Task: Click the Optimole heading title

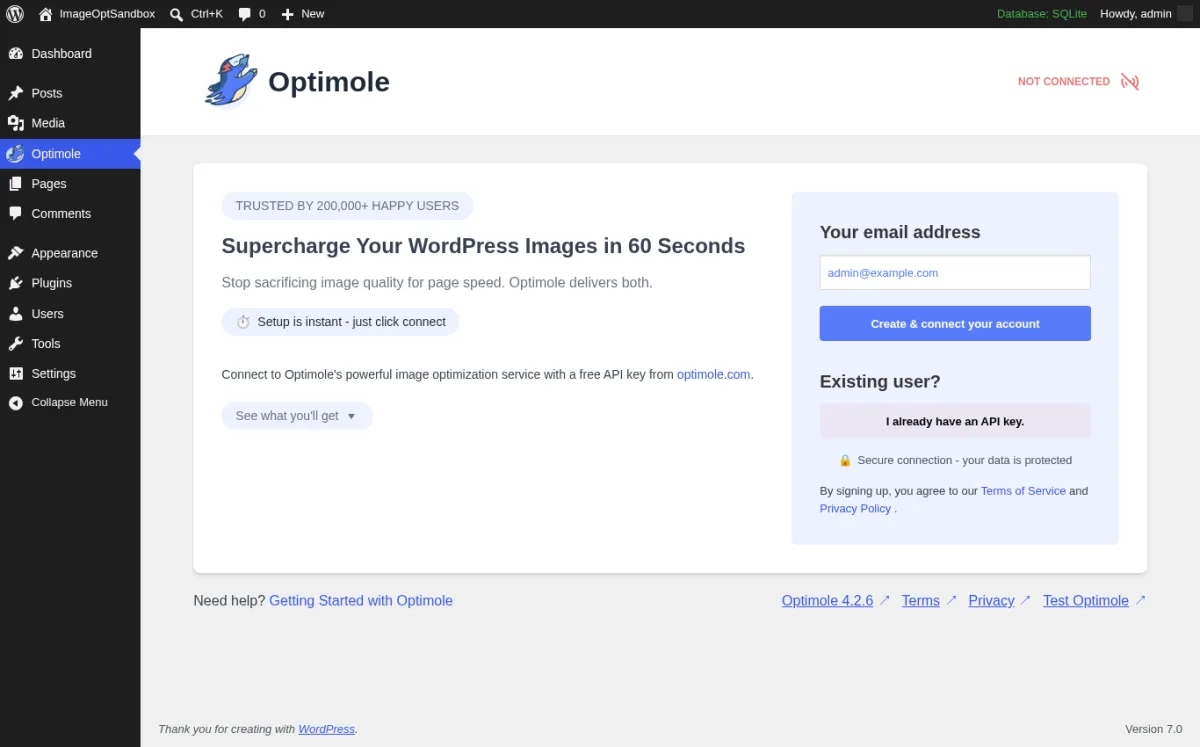Action: [x=329, y=82]
